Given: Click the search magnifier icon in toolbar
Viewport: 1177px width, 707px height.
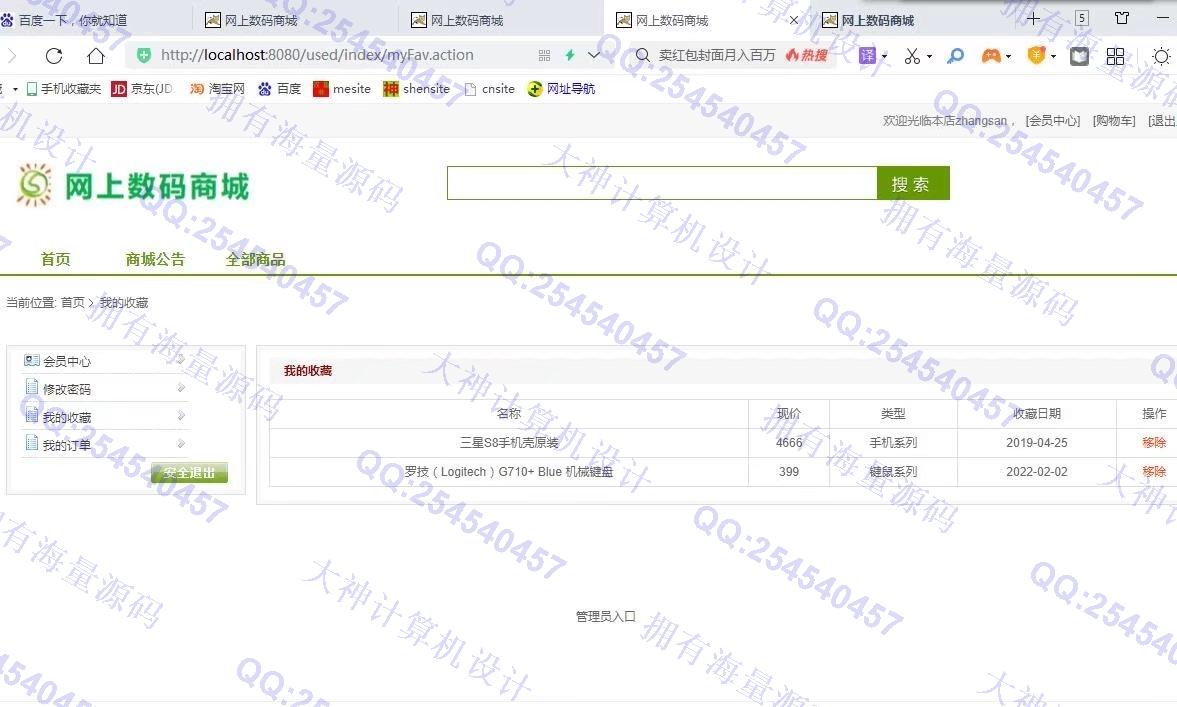Looking at the screenshot, I should click(x=643, y=55).
